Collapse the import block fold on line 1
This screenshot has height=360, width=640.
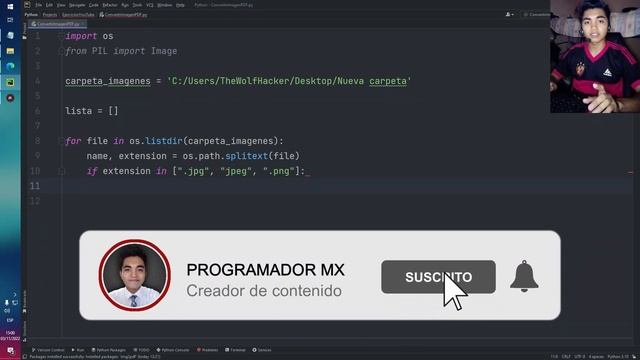point(61,36)
